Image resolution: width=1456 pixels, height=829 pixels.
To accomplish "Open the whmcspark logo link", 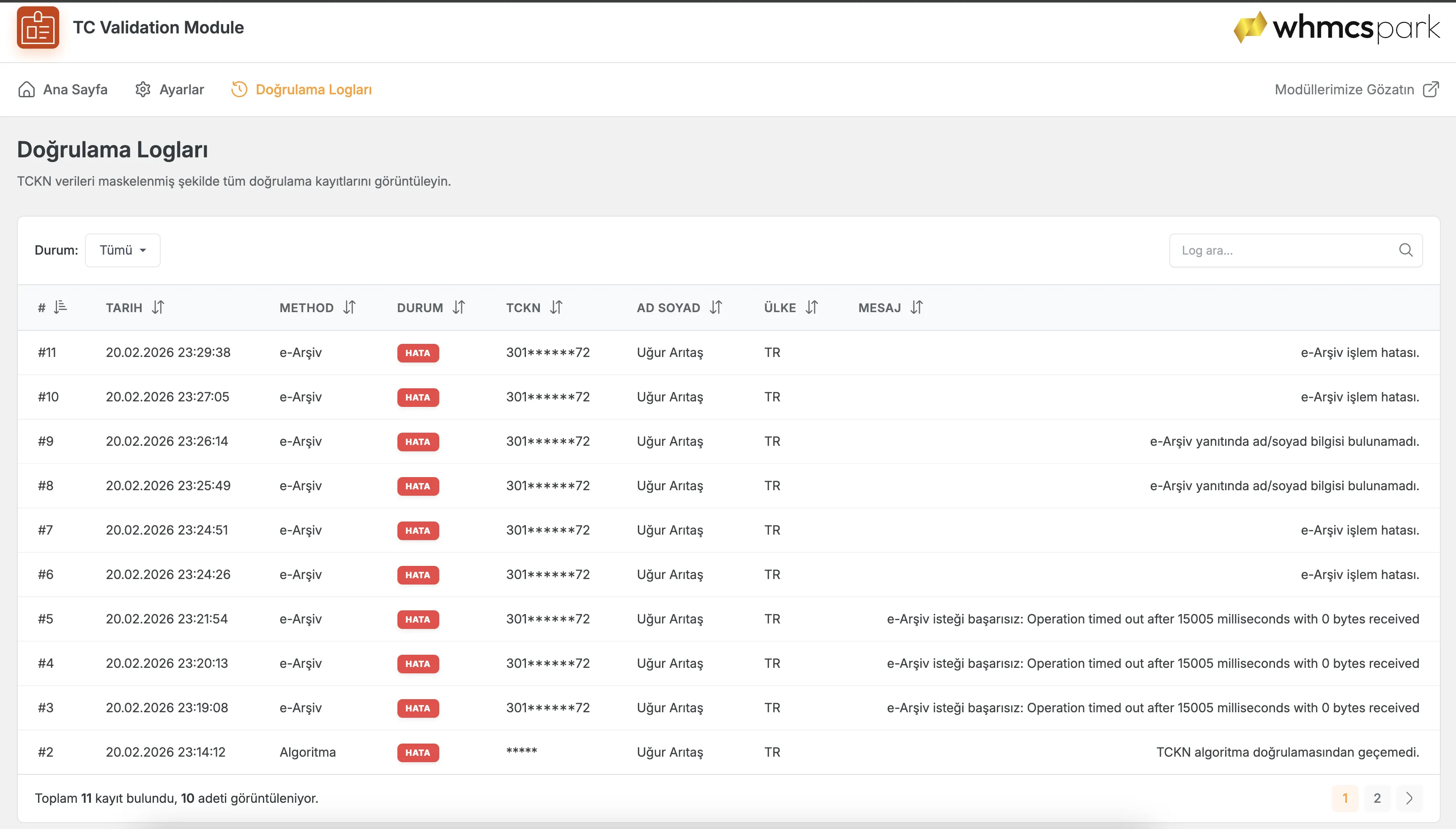I will [x=1336, y=27].
